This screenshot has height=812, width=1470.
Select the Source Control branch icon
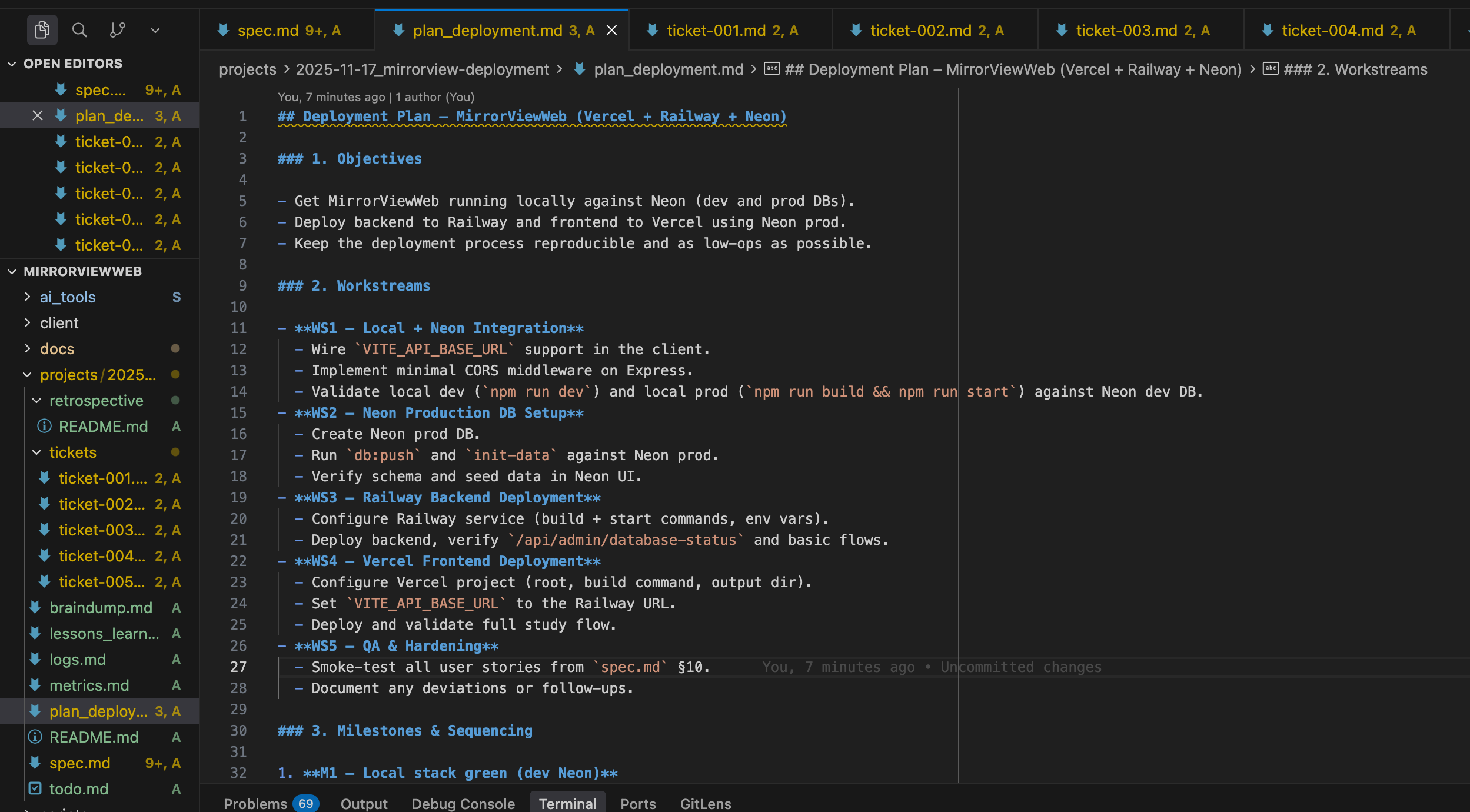tap(118, 30)
